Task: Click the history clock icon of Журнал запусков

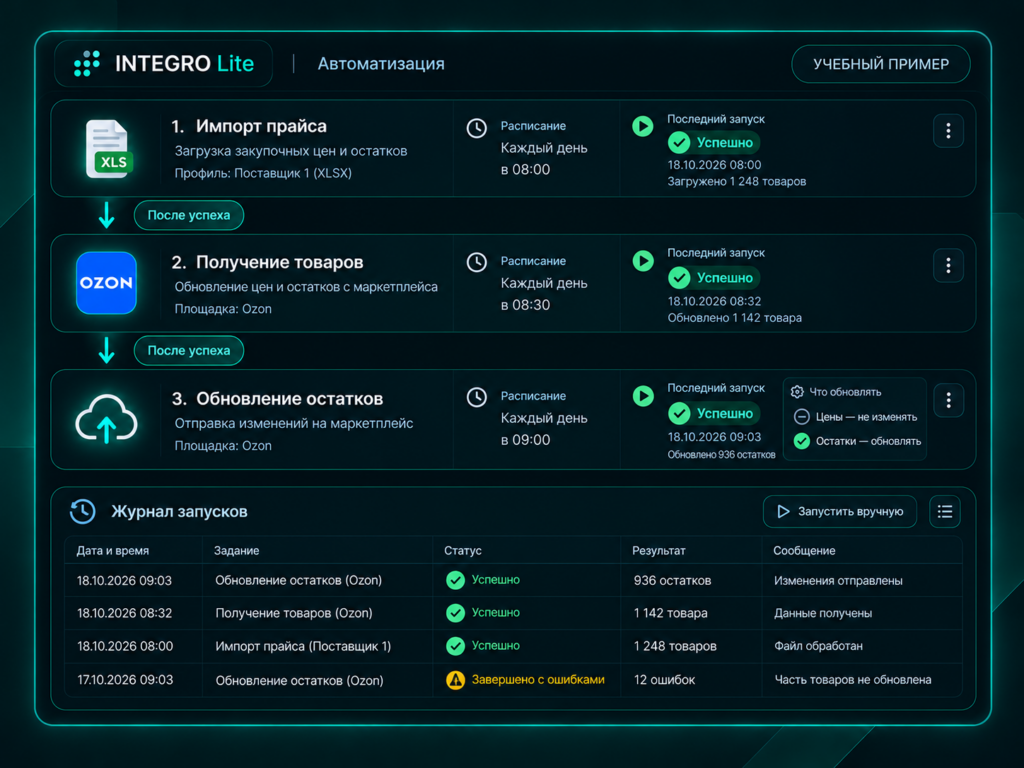Action: [83, 511]
